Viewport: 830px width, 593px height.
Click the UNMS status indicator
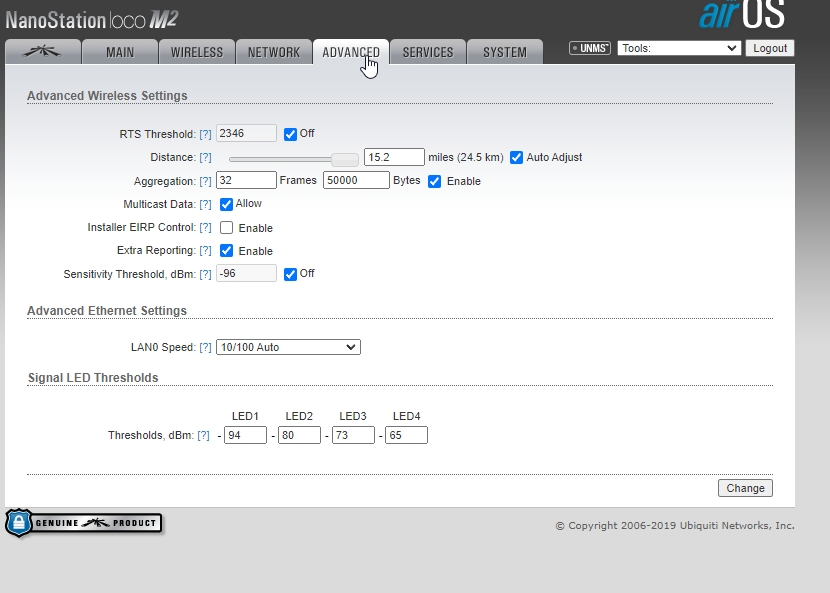click(x=590, y=48)
